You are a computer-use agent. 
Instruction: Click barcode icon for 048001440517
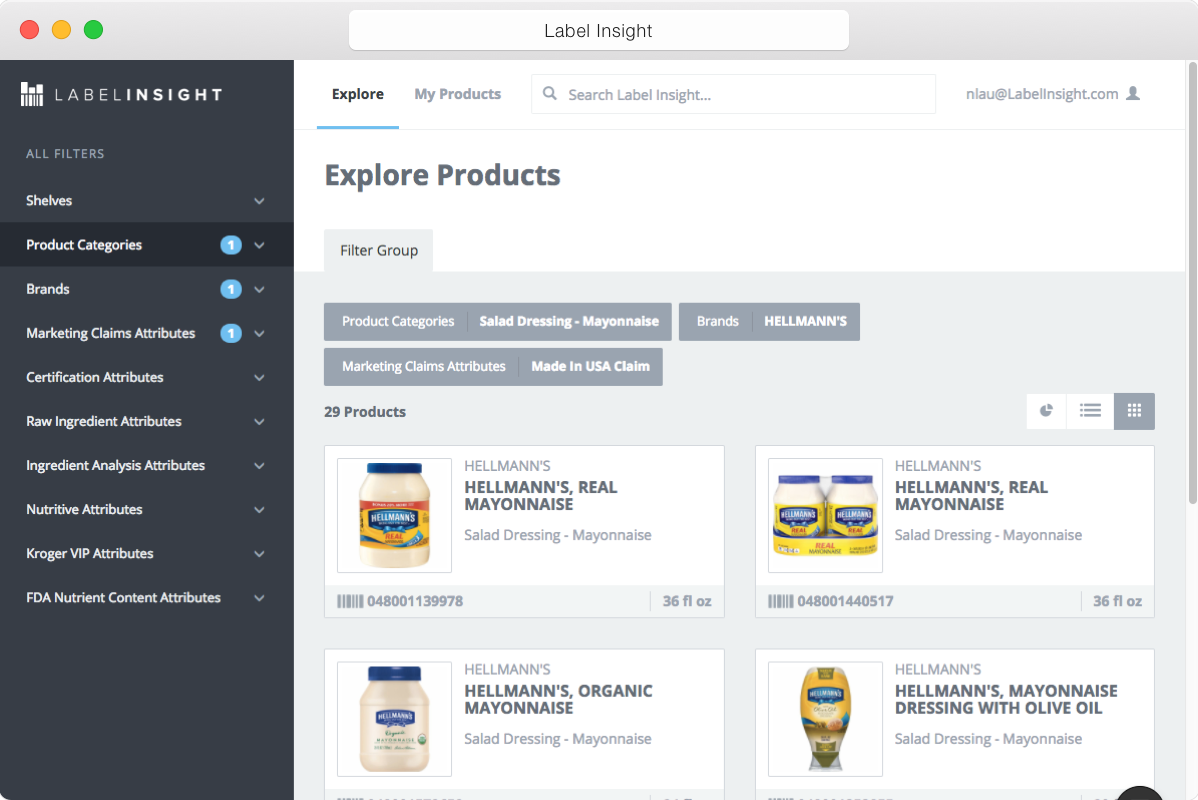pos(780,601)
